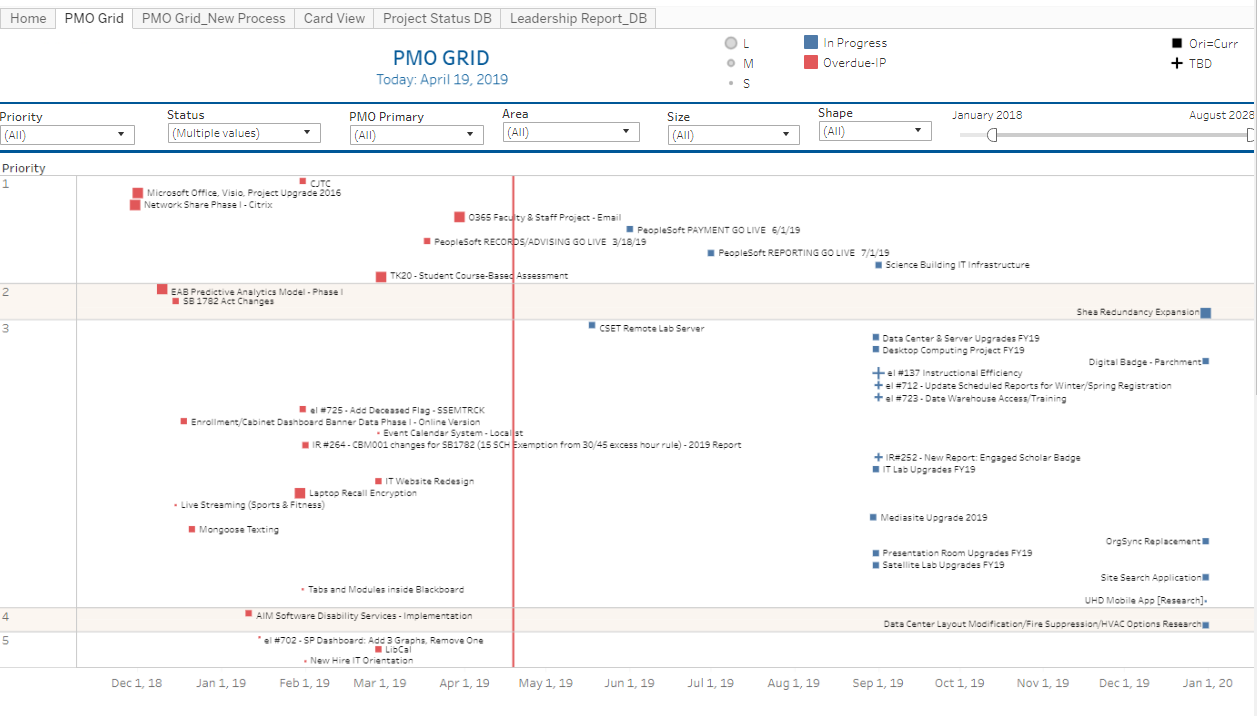Click the Shea Redundancy Expansion blue square marker
Screen dimensions: 1257x716
(x=1205, y=313)
